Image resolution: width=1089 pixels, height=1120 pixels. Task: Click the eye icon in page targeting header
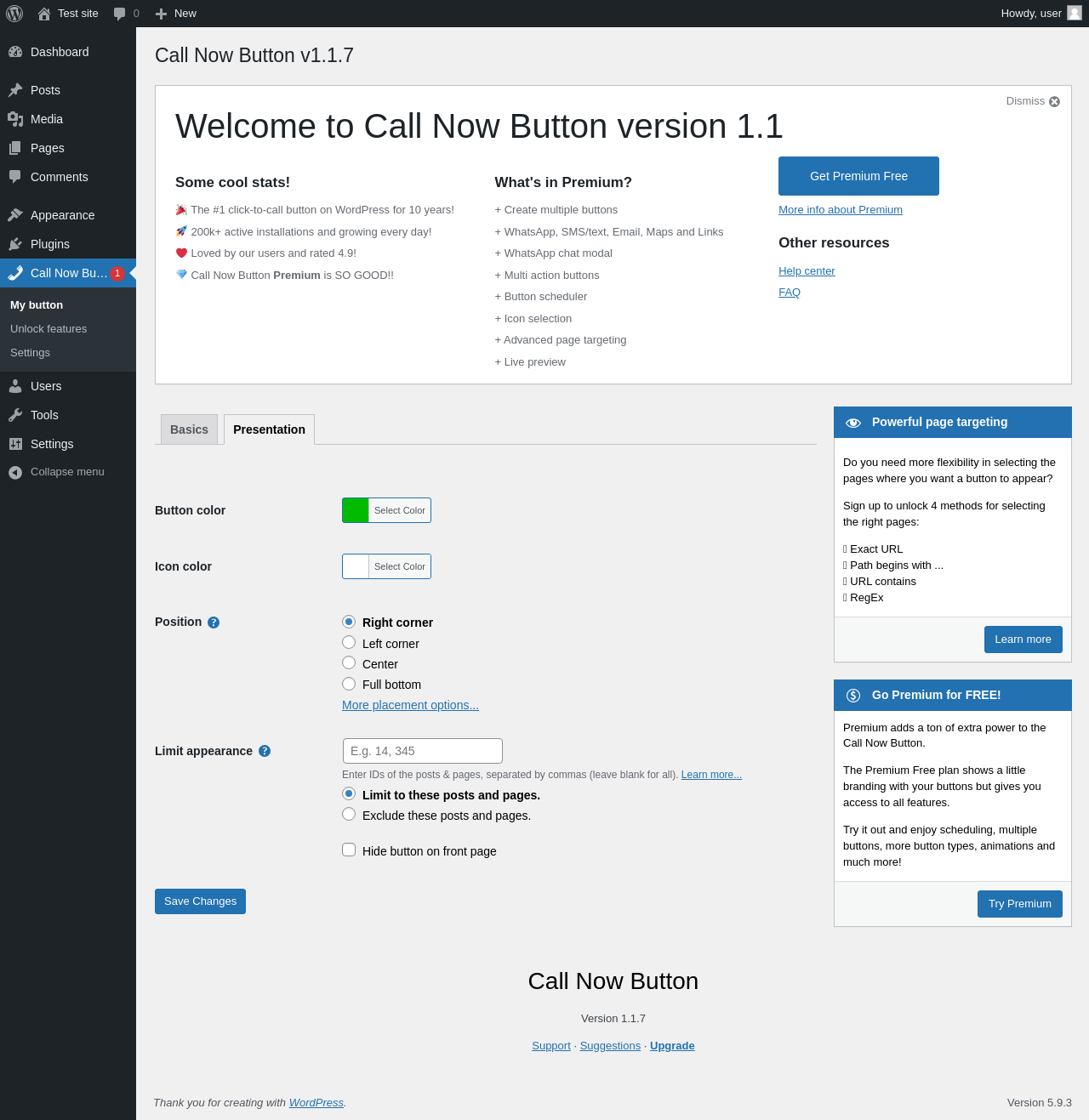[x=853, y=423]
